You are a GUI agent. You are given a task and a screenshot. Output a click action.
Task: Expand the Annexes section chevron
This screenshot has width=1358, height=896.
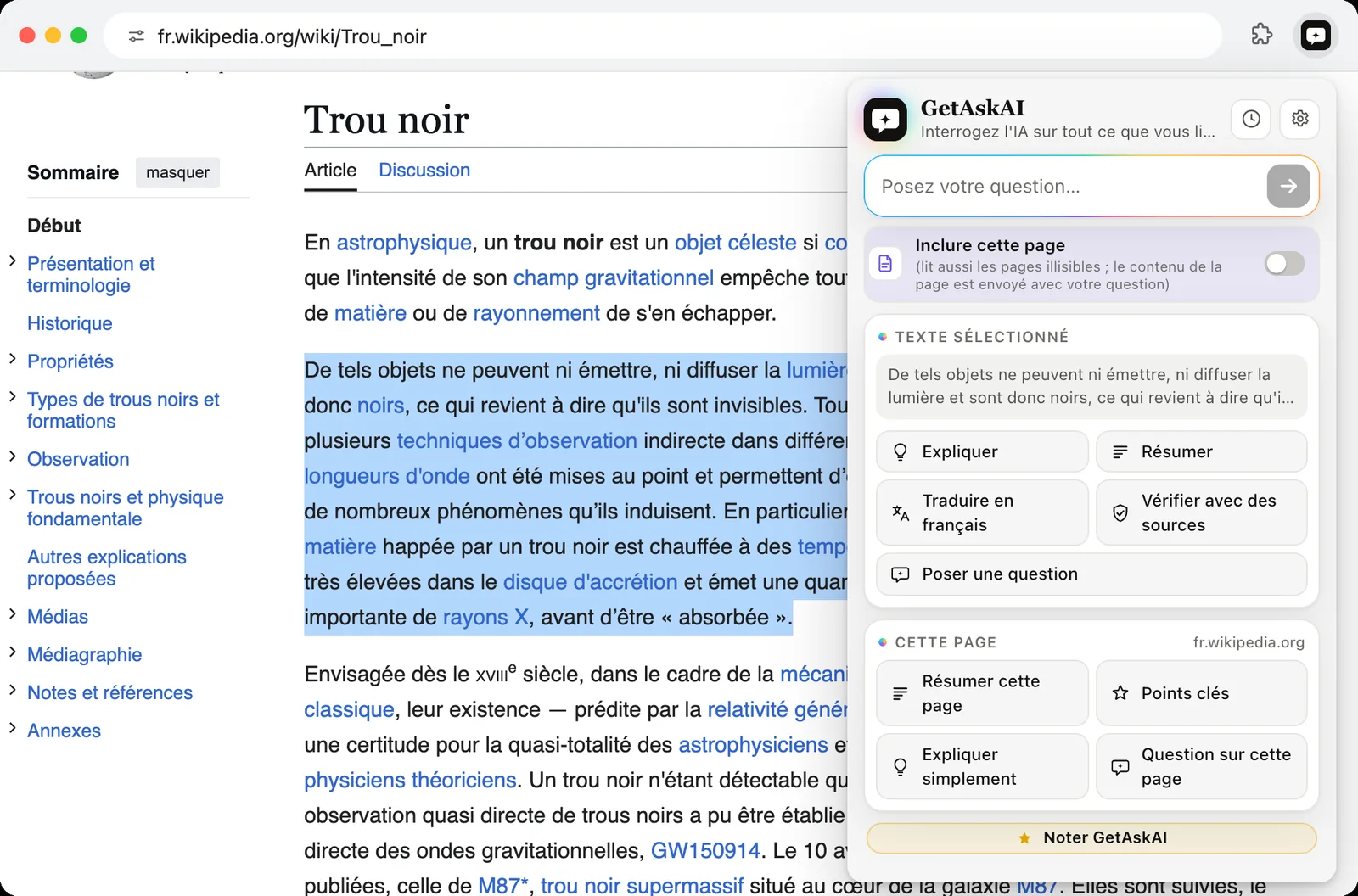[13, 728]
